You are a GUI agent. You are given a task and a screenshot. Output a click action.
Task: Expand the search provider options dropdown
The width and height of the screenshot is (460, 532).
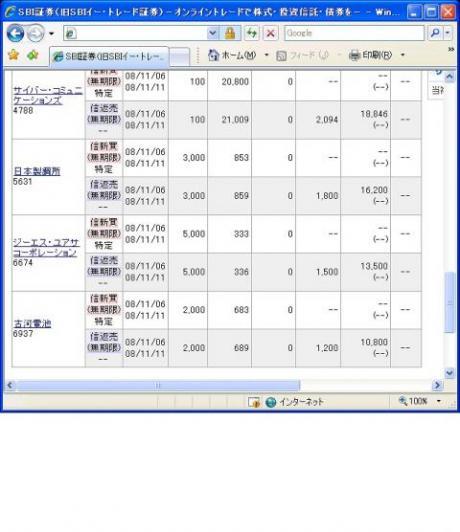tap(448, 33)
